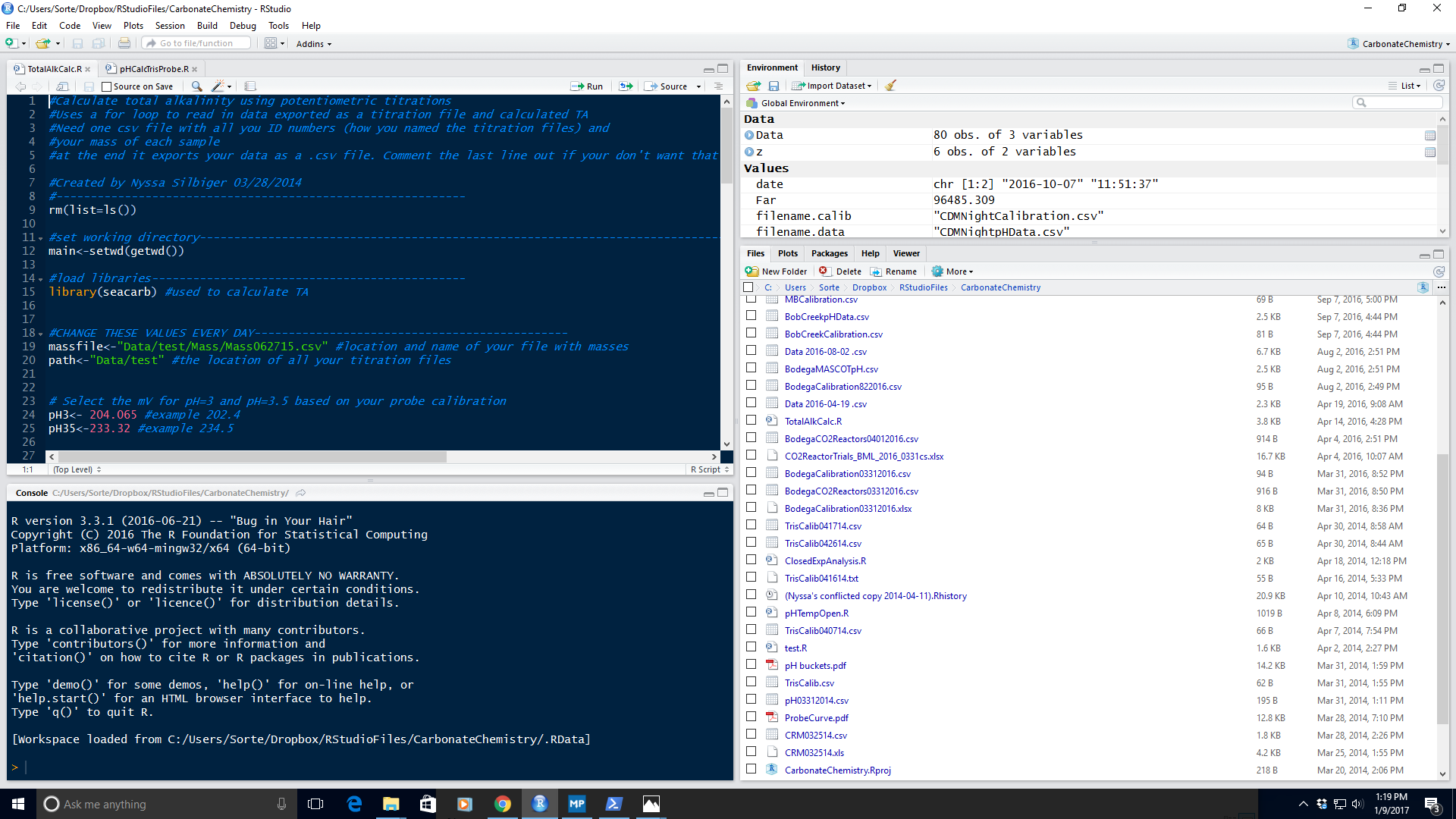Click the print icon in main toolbar
The image size is (1456, 819).
point(124,43)
